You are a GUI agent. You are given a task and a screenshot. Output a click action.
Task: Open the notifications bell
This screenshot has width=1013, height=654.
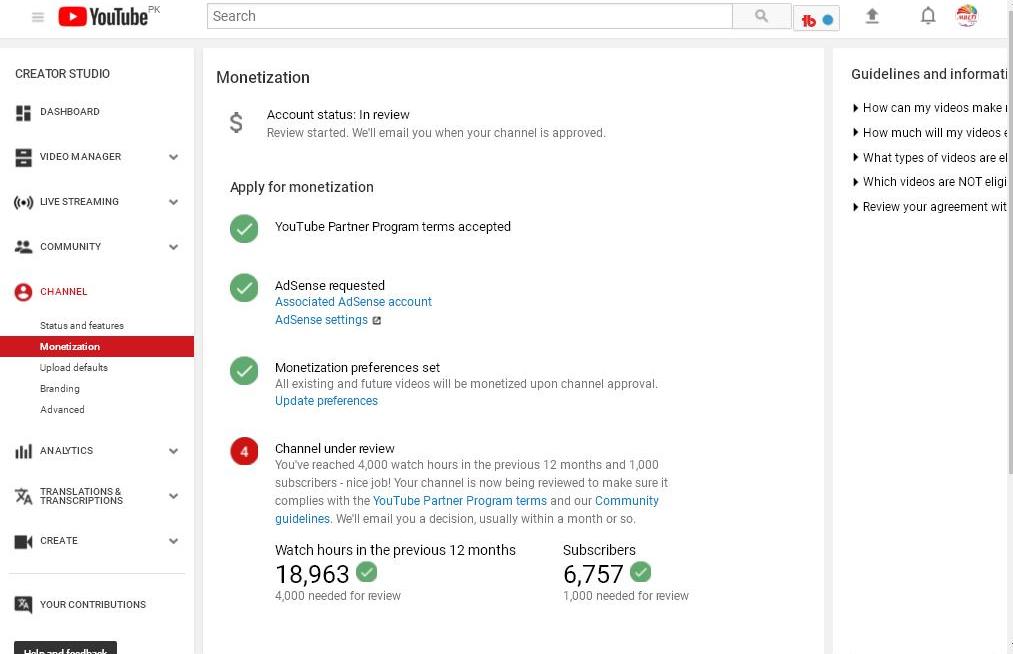928,16
